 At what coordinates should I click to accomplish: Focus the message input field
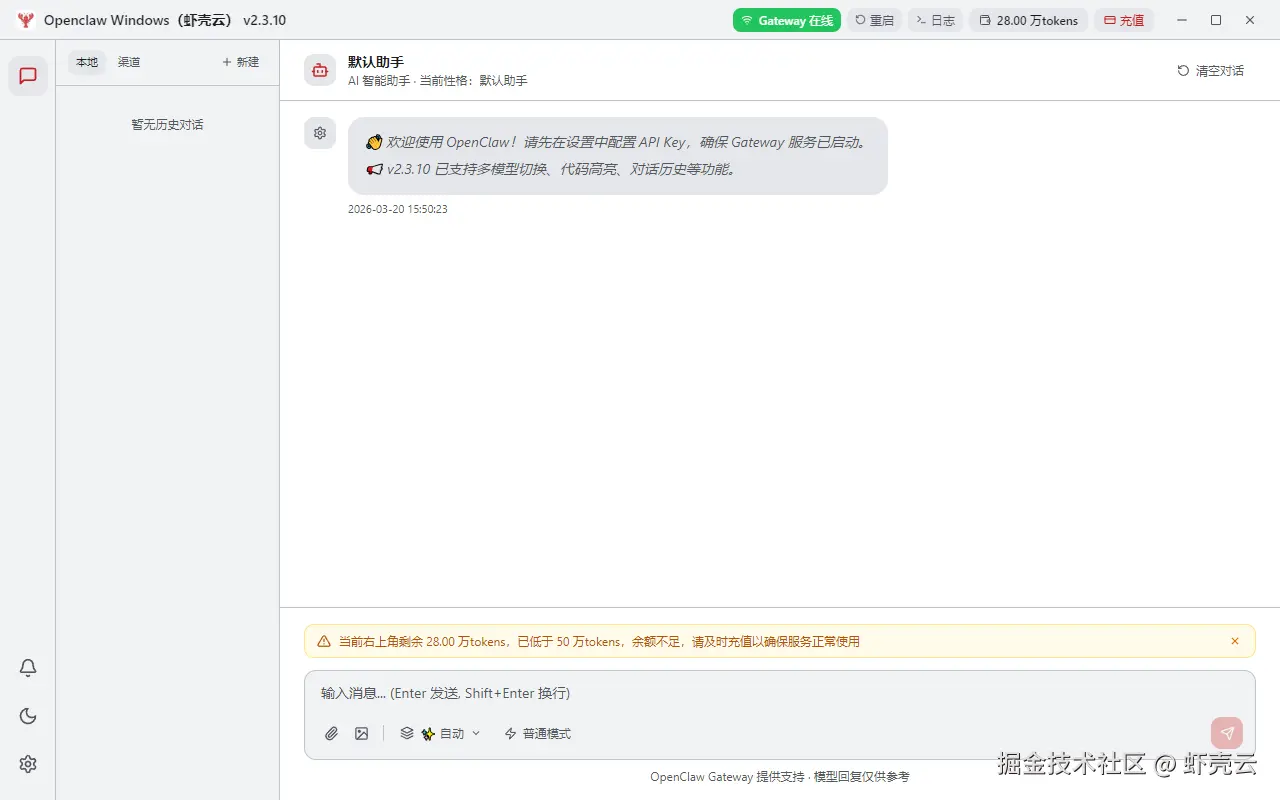click(779, 693)
